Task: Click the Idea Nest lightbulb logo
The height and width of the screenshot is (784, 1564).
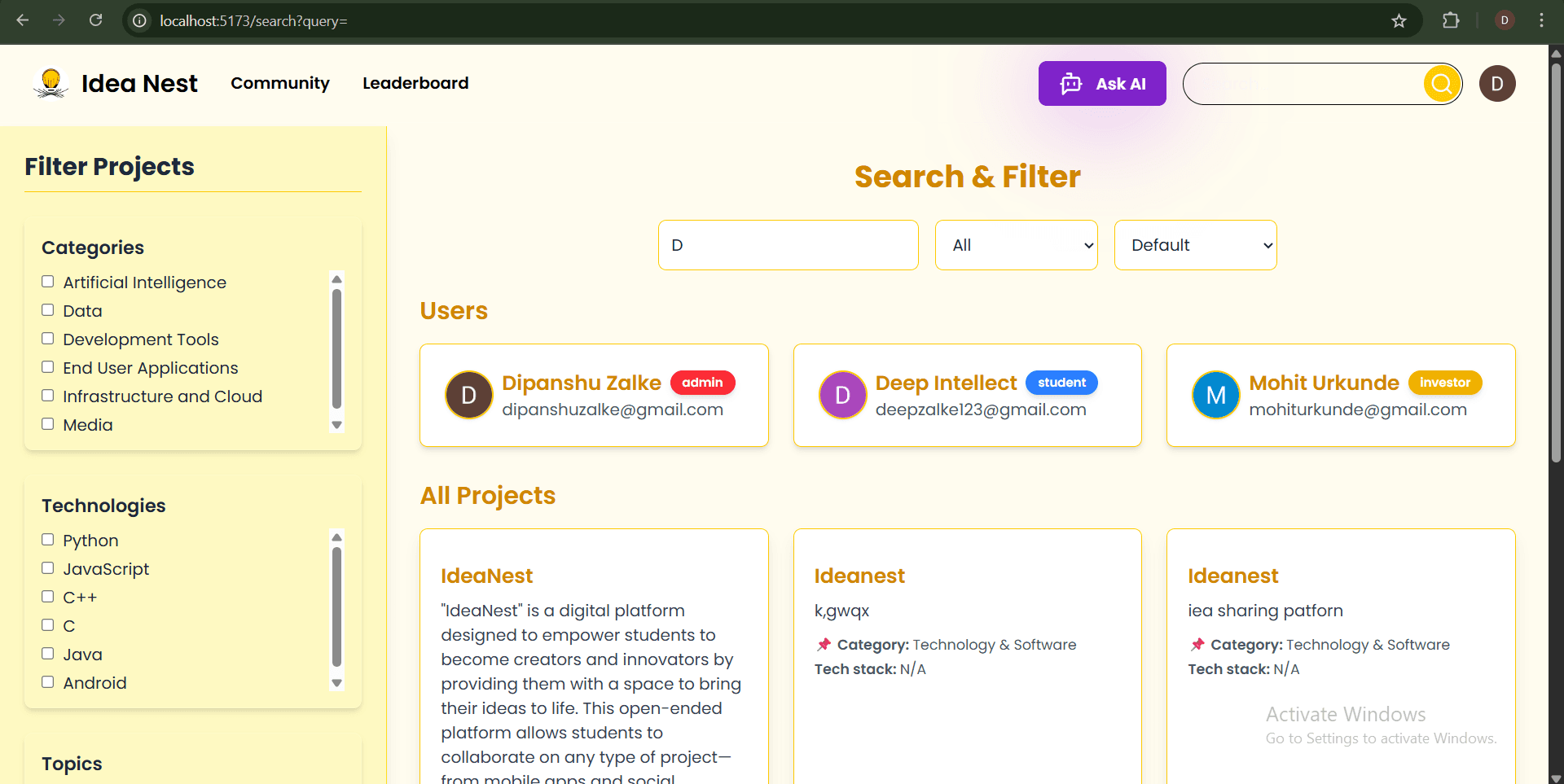Action: coord(51,83)
